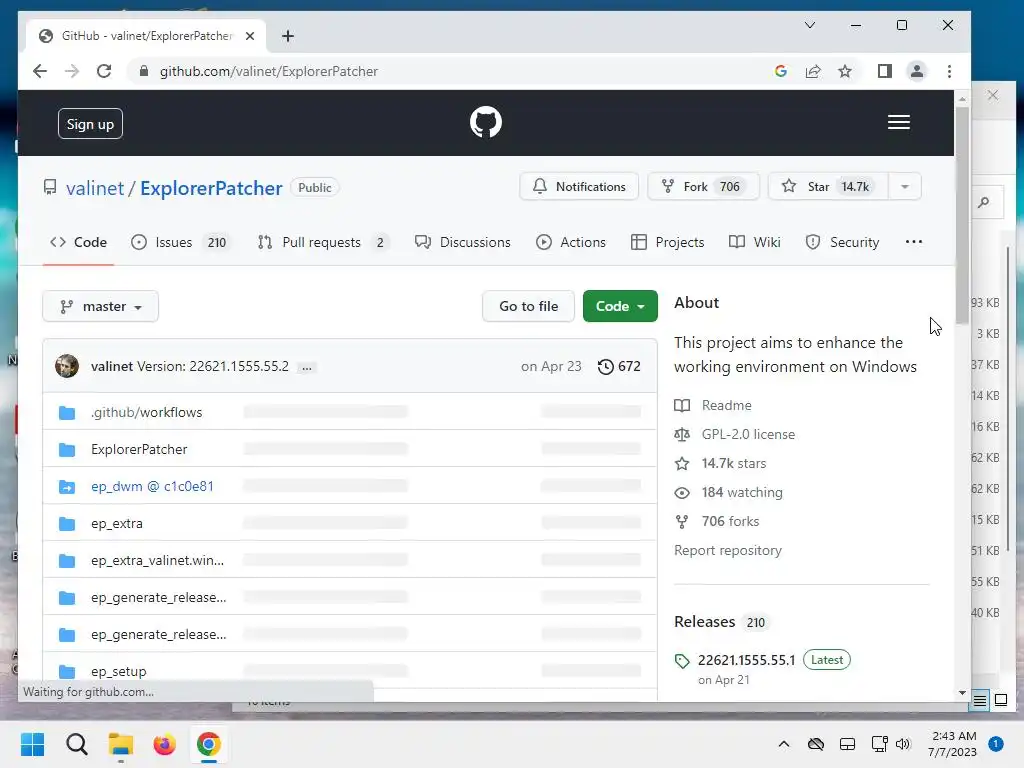The height and width of the screenshot is (768, 1024).
Task: Click the GitHub octocat logo
Action: pyautogui.click(x=486, y=122)
